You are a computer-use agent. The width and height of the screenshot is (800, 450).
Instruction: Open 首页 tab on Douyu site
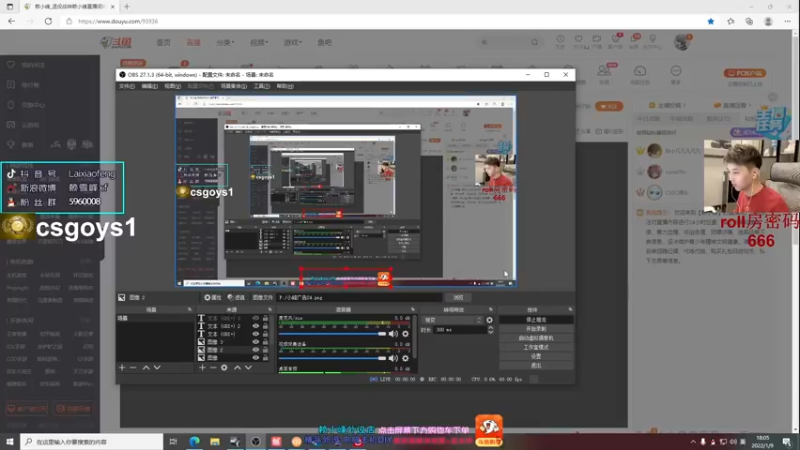coord(163,42)
